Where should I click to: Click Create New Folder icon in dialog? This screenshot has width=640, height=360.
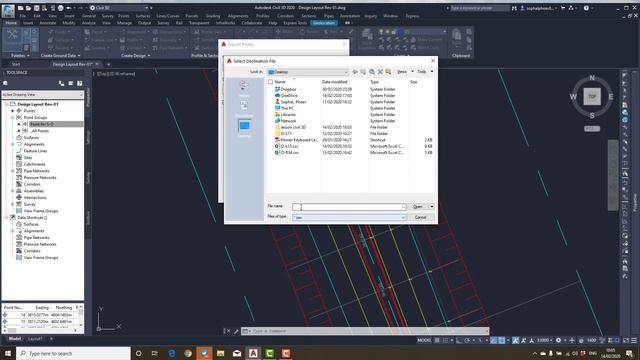tap(388, 72)
